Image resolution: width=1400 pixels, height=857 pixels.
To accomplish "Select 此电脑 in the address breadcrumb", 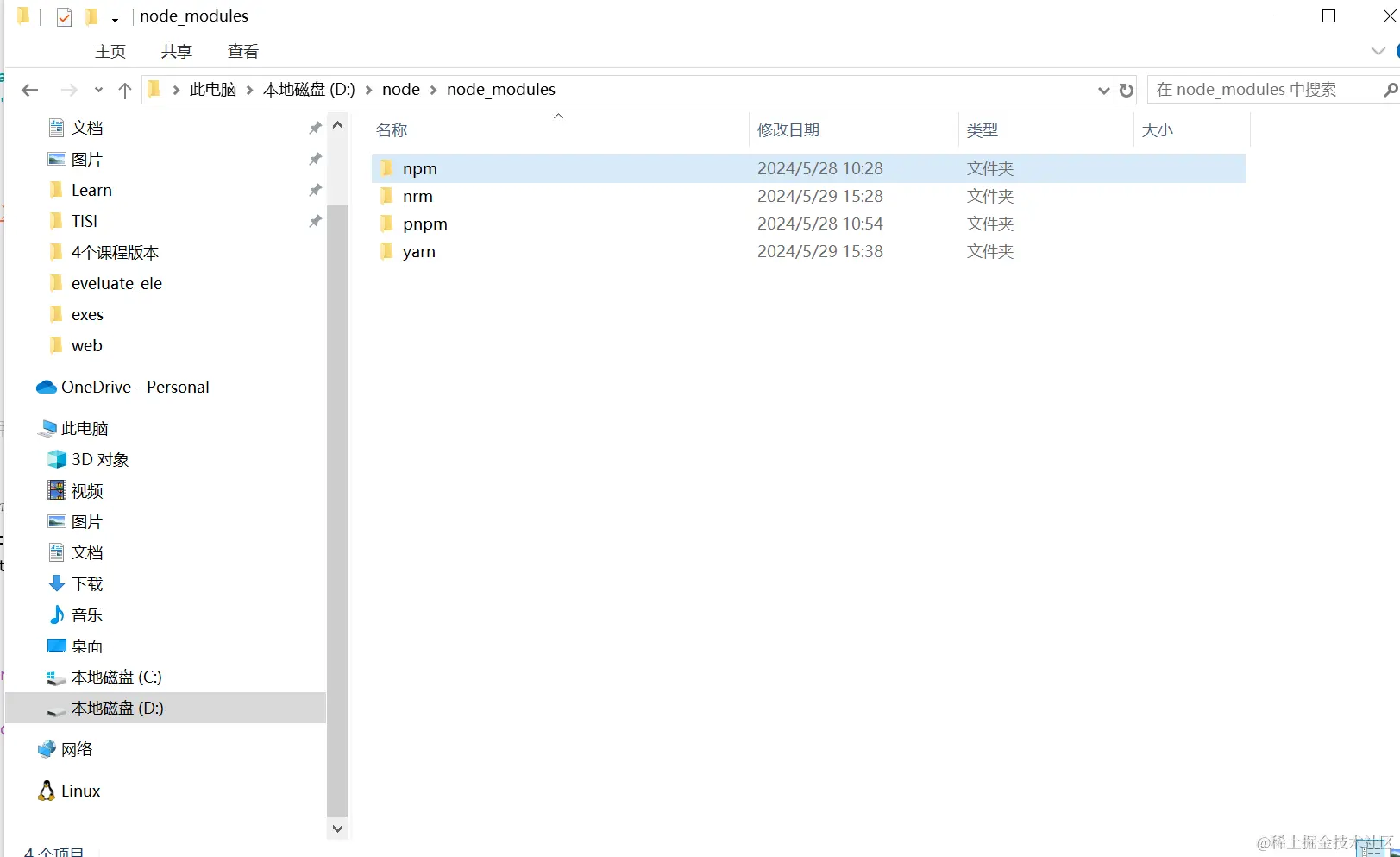I will coord(213,90).
